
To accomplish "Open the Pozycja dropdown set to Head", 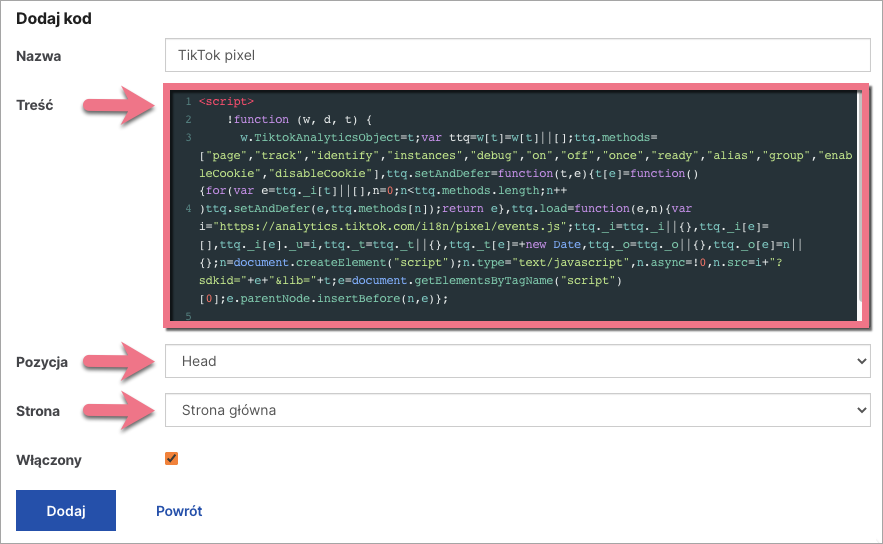I will pos(517,362).
